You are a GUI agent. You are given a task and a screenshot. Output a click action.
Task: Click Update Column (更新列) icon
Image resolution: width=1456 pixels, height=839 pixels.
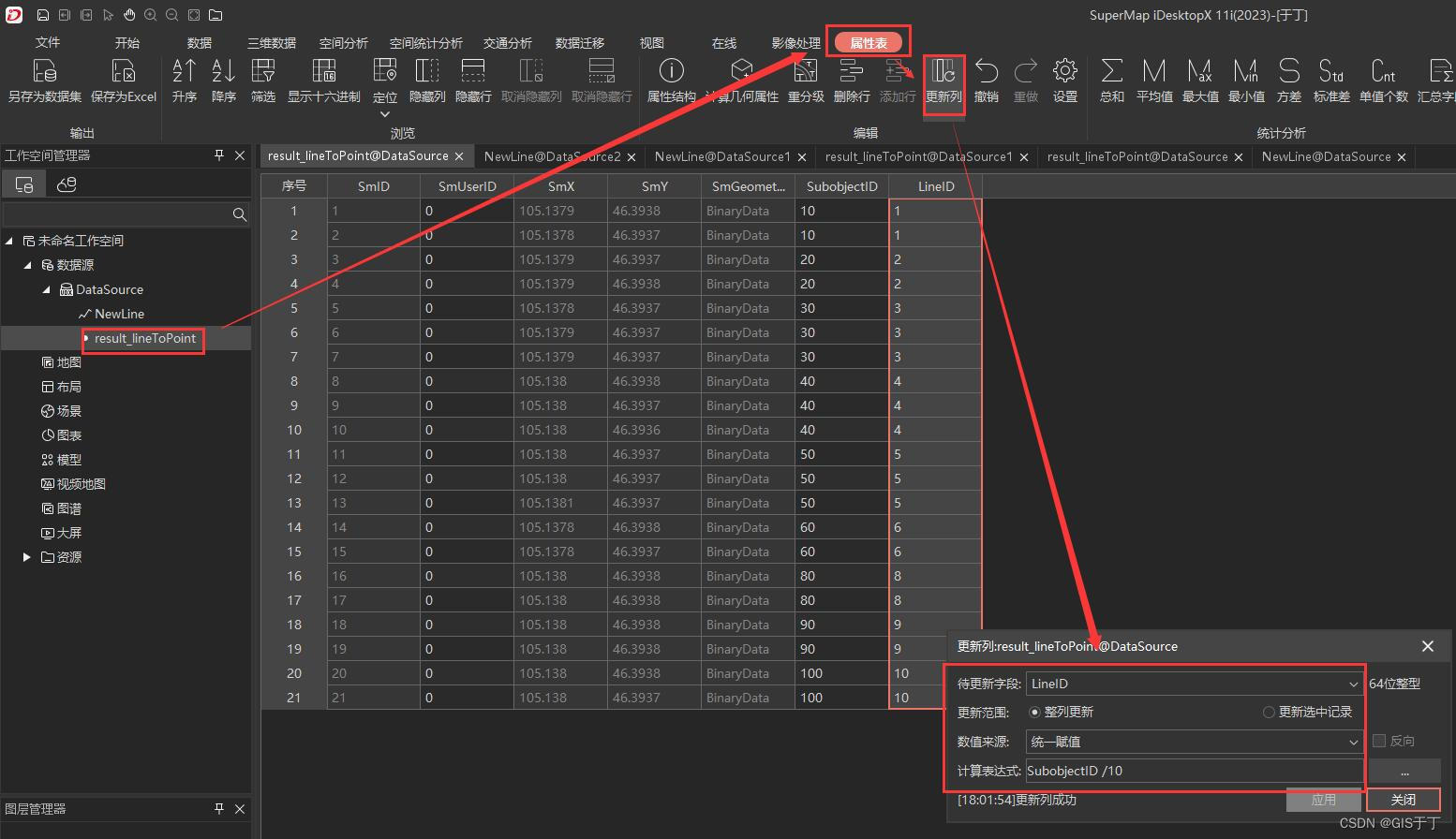click(x=943, y=71)
